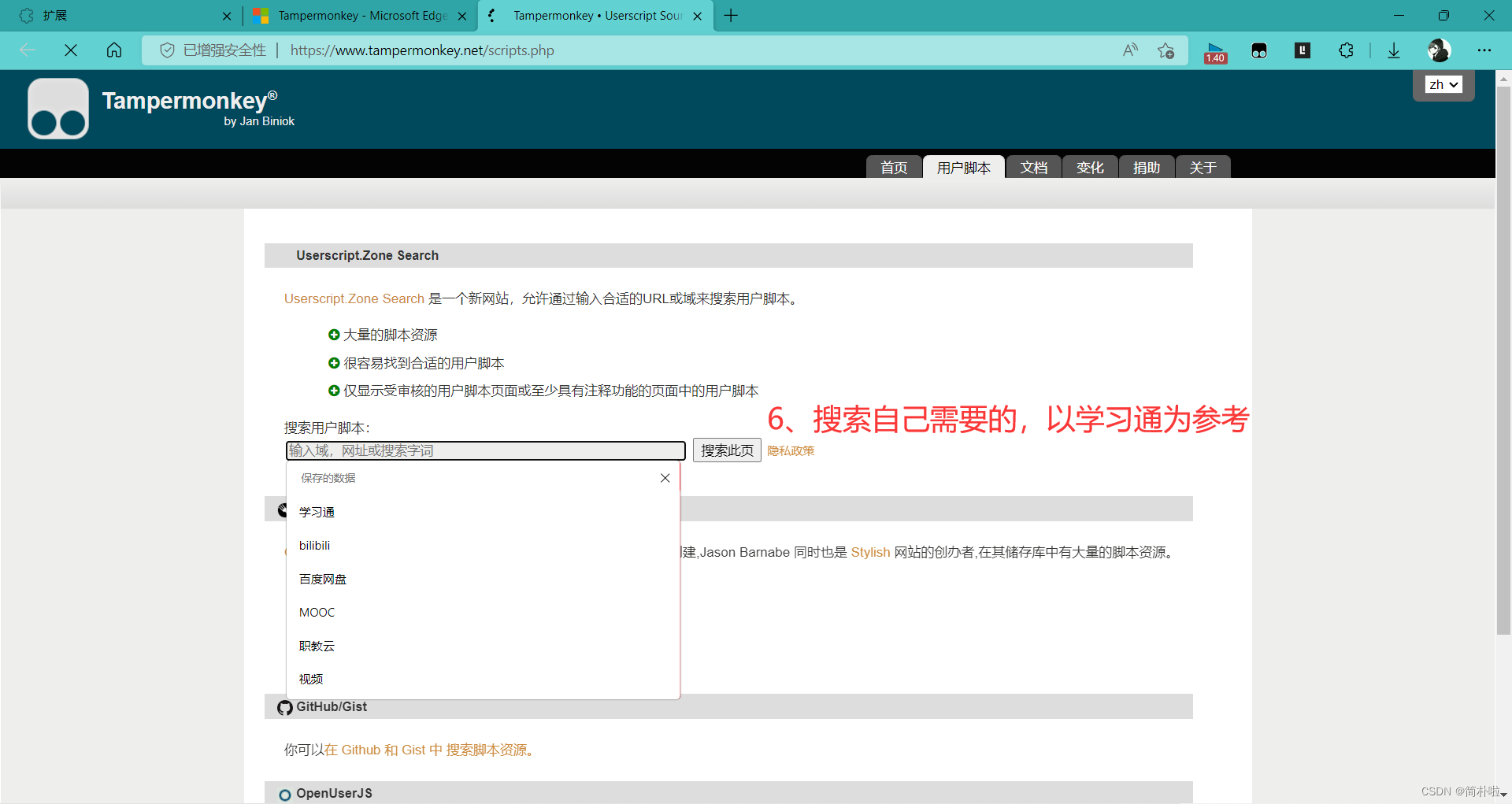Click the Tampermonkey logo in header
The image size is (1512, 804).
pyautogui.click(x=58, y=109)
